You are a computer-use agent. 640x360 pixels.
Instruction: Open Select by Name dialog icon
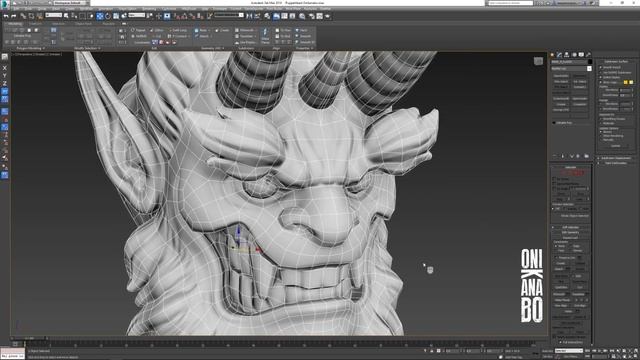pyautogui.click(x=73, y=16)
